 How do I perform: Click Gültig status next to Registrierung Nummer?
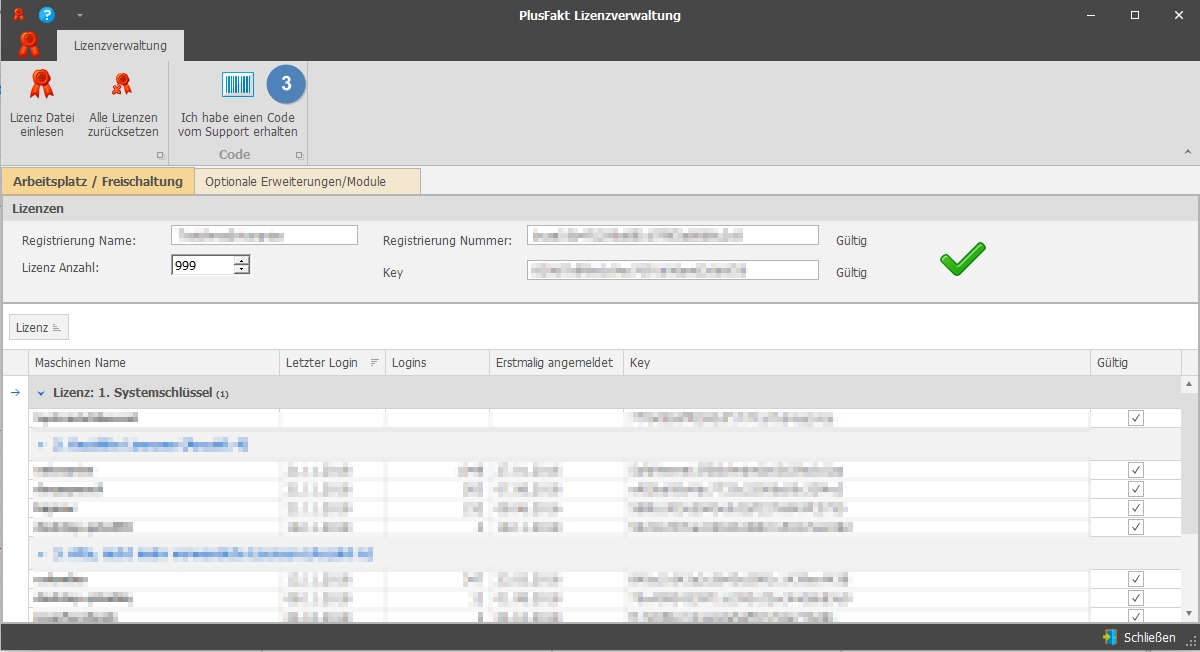click(x=851, y=240)
